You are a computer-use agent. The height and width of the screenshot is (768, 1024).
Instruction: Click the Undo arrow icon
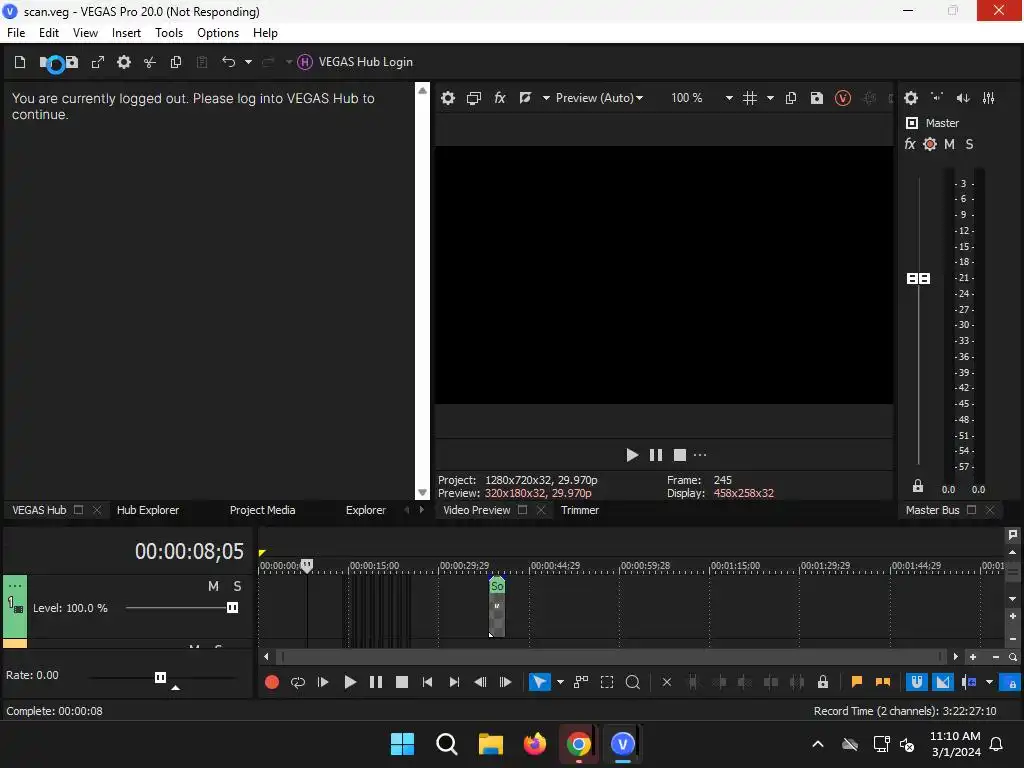(x=229, y=62)
